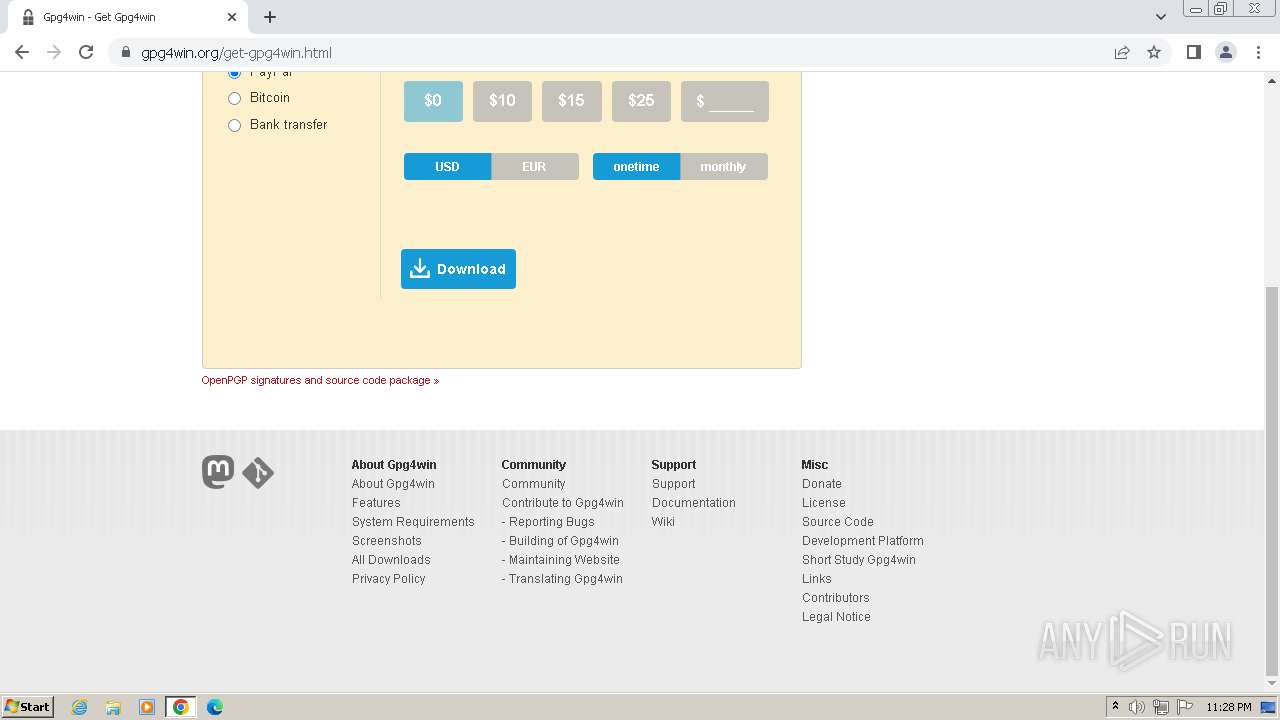Open the Legal Notice link

[836, 617]
